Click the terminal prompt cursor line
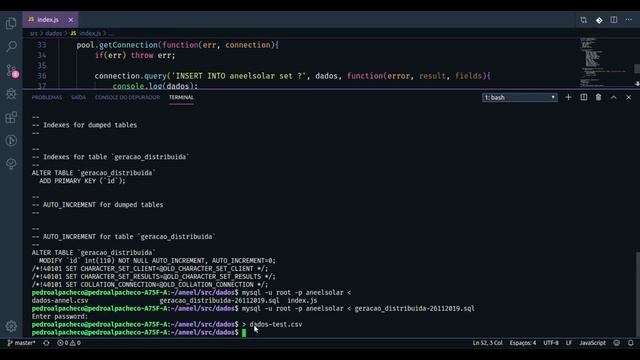Image resolution: width=640 pixels, height=360 pixels. 139,333
